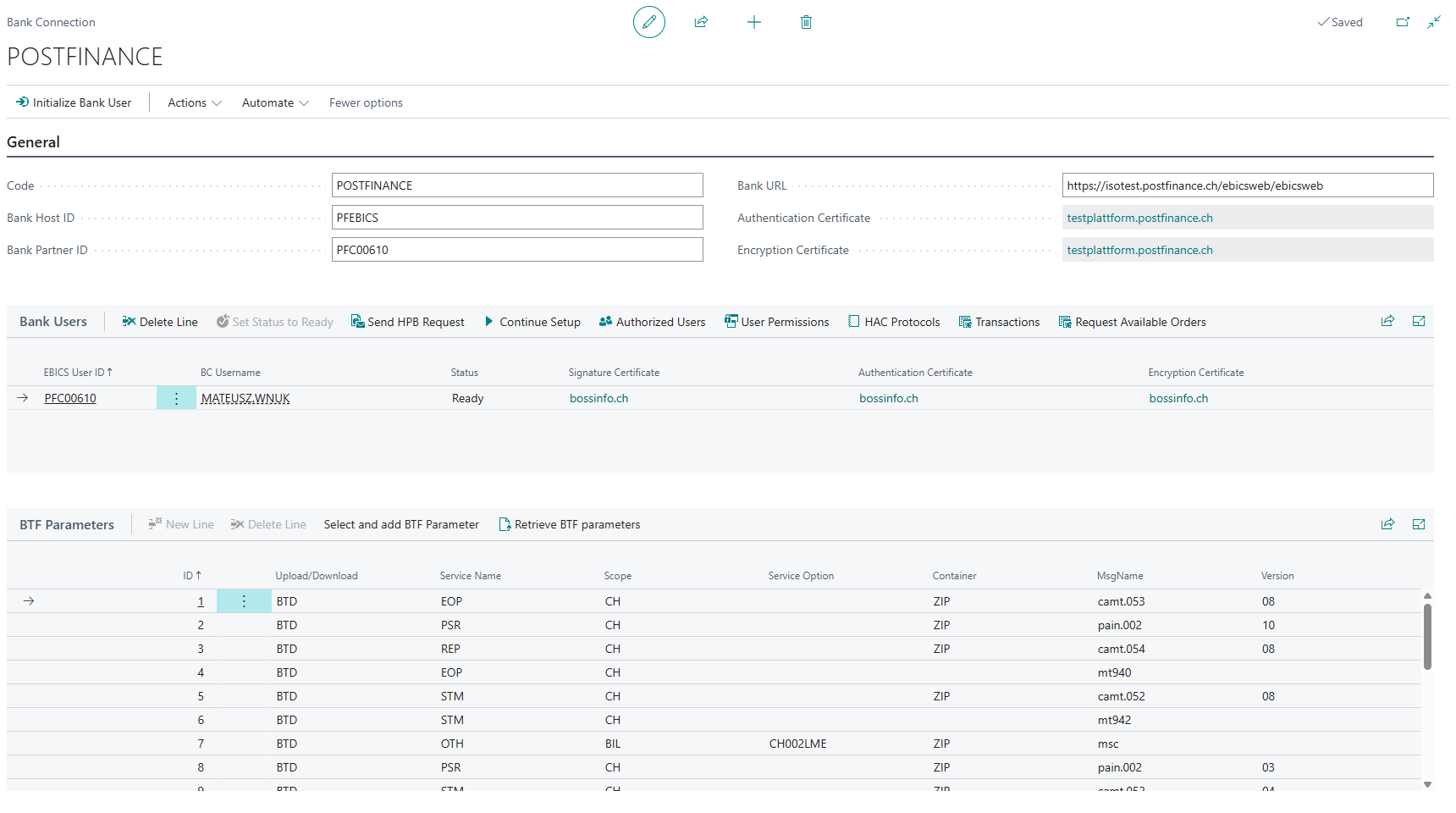Expand Bank Users part to full view
This screenshot has width=1456, height=813.
[x=1419, y=321]
